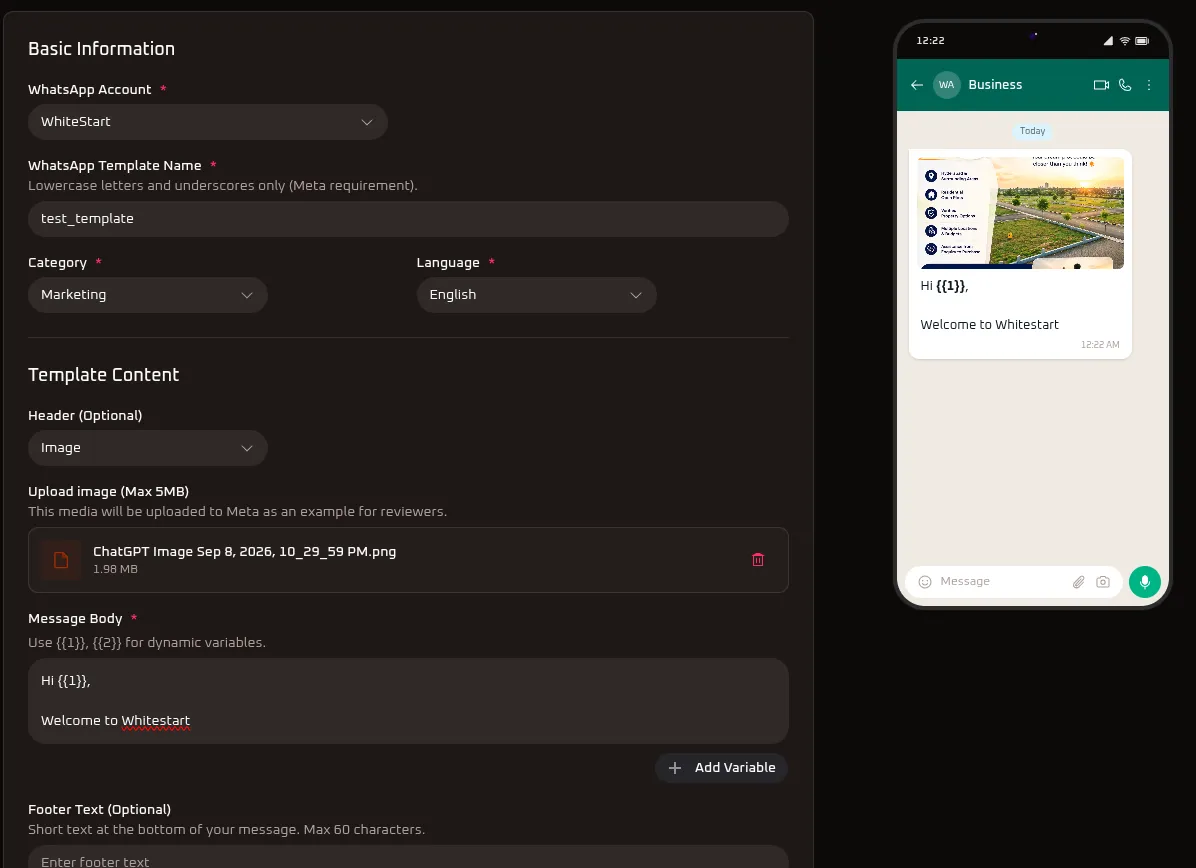The width and height of the screenshot is (1196, 868).
Task: Tap the green microphone button
Action: pyautogui.click(x=1144, y=582)
